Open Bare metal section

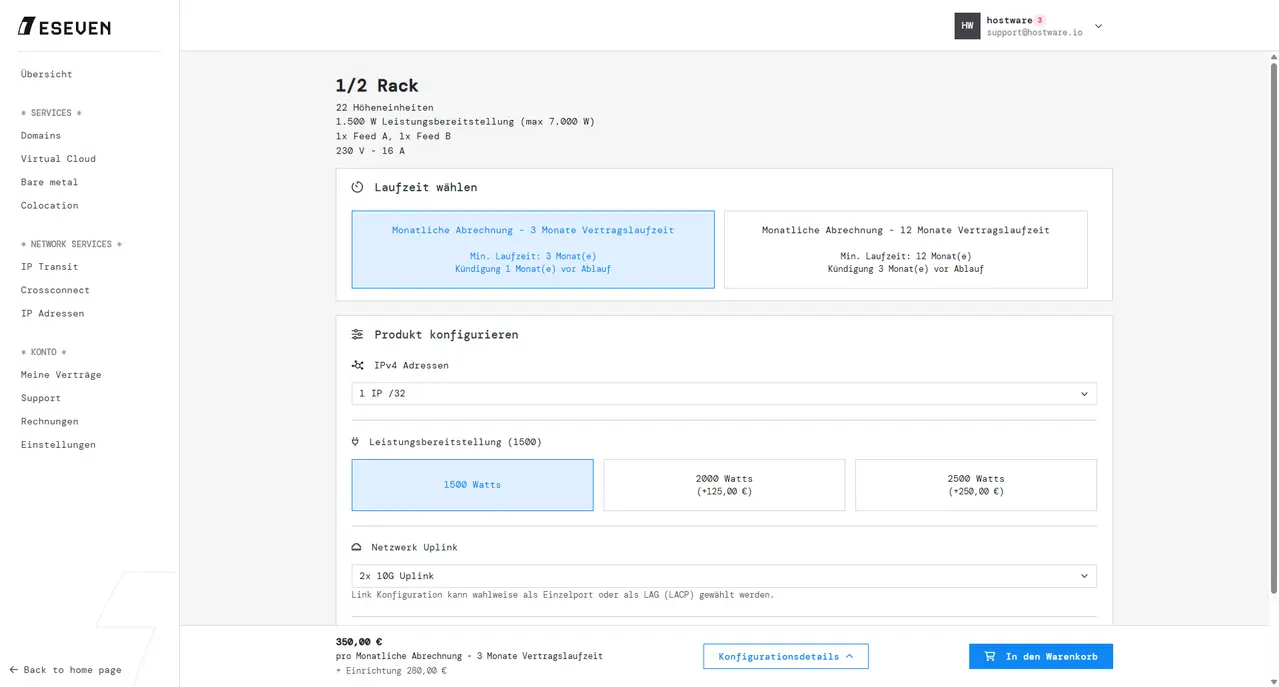point(49,182)
